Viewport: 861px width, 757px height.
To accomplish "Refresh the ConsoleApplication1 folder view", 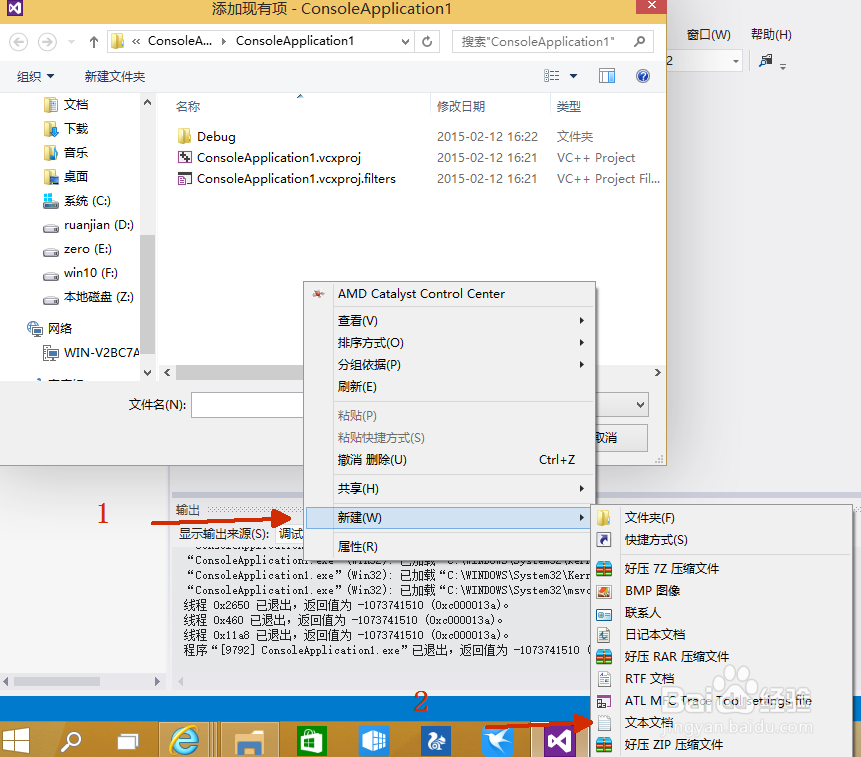I will point(427,41).
